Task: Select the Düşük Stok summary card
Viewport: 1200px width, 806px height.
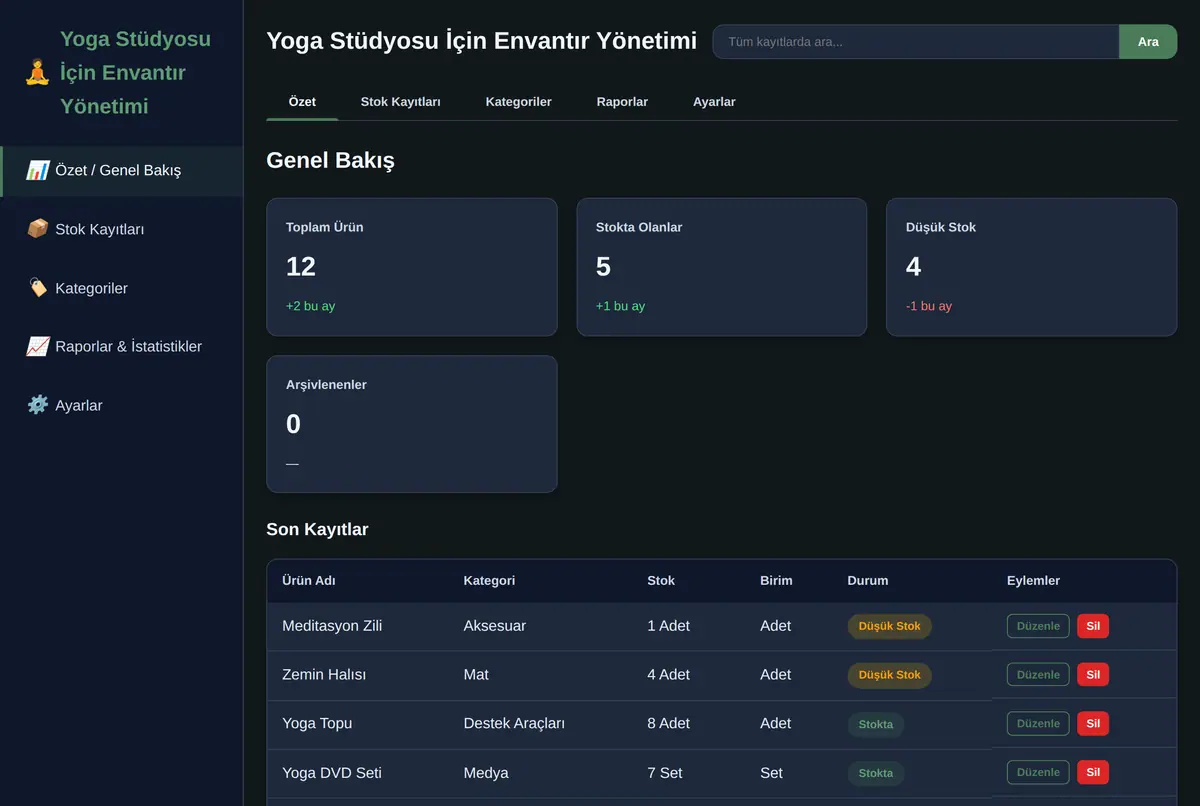Action: tap(1032, 267)
